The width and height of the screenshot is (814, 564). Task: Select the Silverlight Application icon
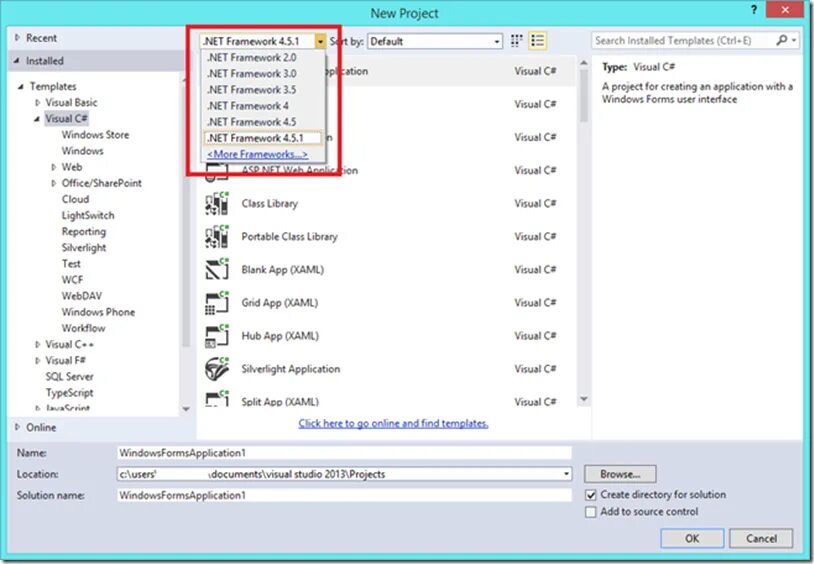[x=216, y=369]
